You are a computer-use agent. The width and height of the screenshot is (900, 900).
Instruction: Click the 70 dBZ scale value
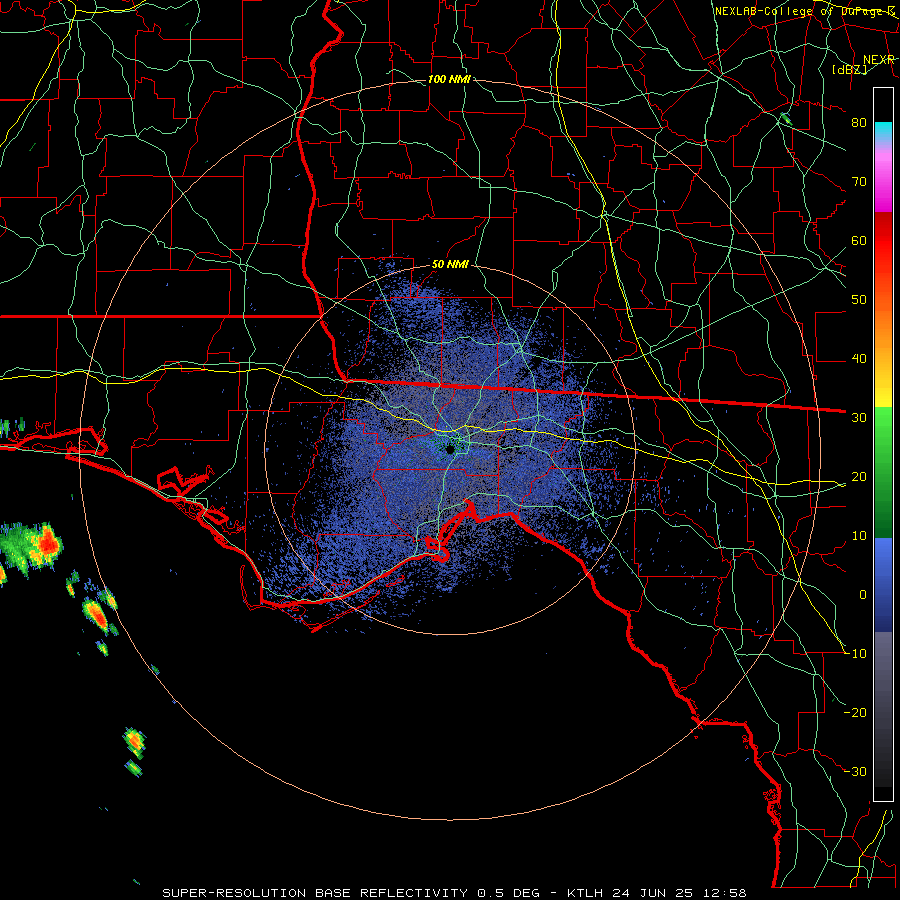point(859,182)
